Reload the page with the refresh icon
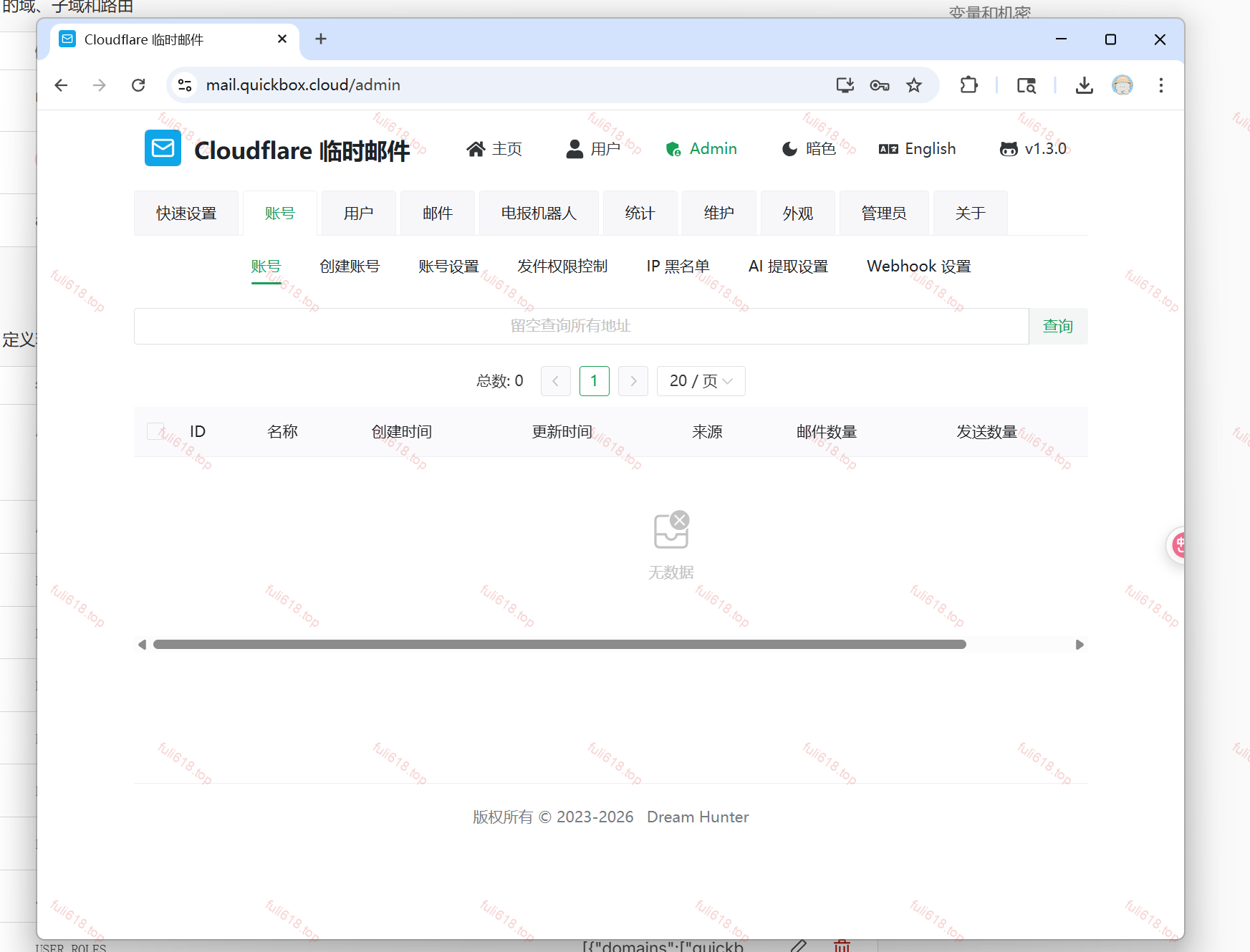 [x=138, y=85]
